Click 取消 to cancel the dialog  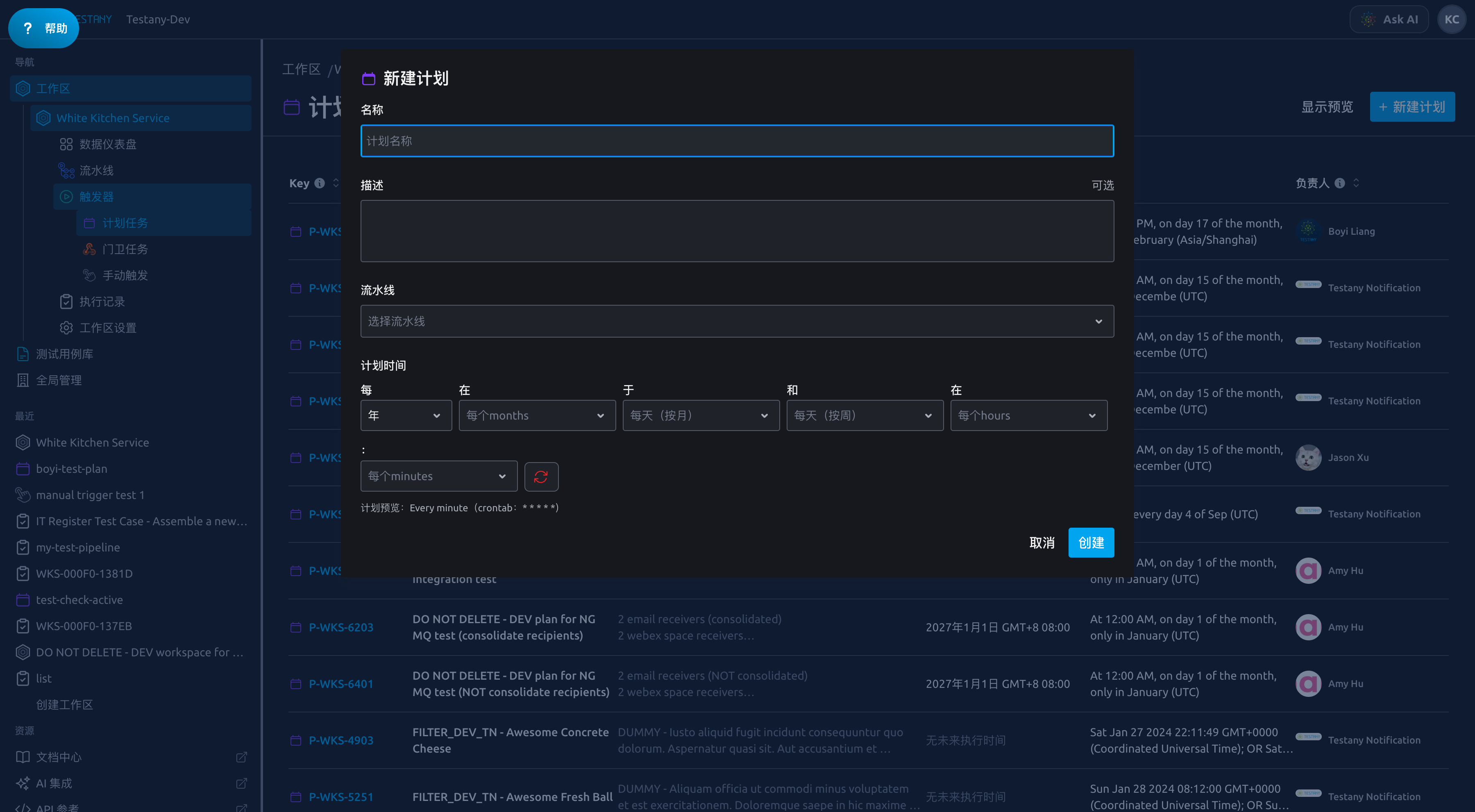tap(1042, 542)
